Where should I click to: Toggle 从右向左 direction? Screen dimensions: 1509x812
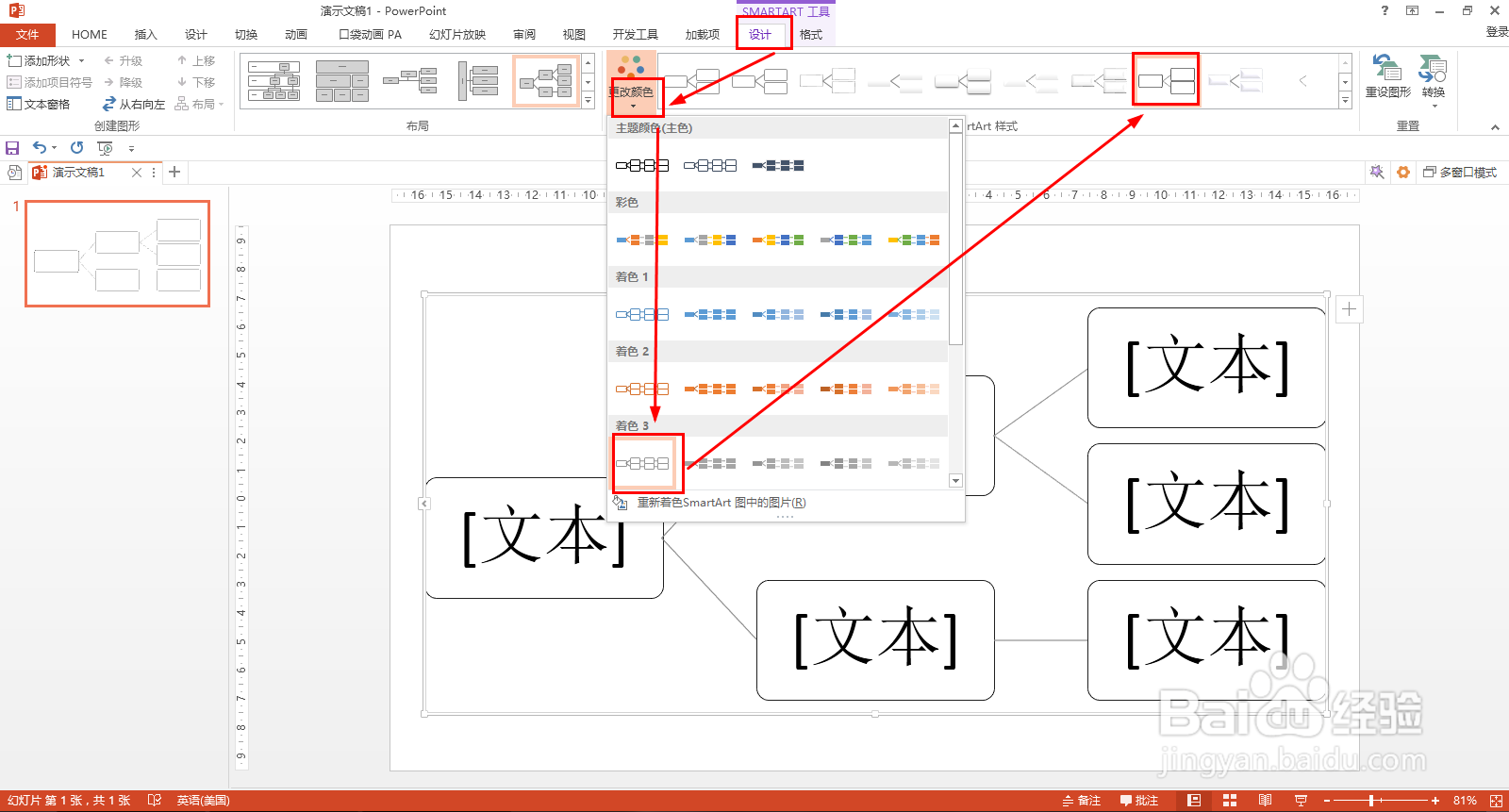click(133, 104)
